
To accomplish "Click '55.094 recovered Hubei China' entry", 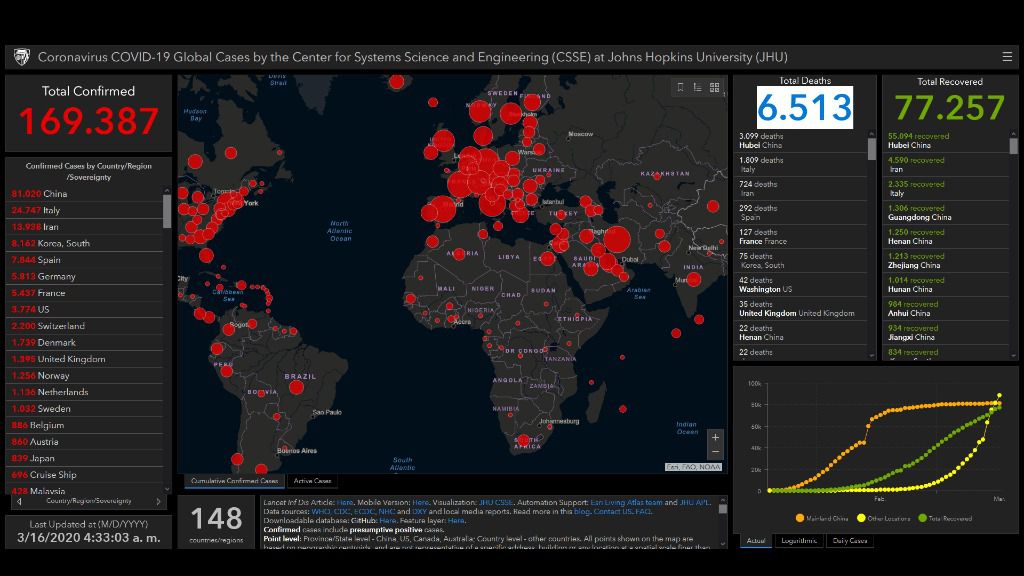I will click(x=946, y=140).
